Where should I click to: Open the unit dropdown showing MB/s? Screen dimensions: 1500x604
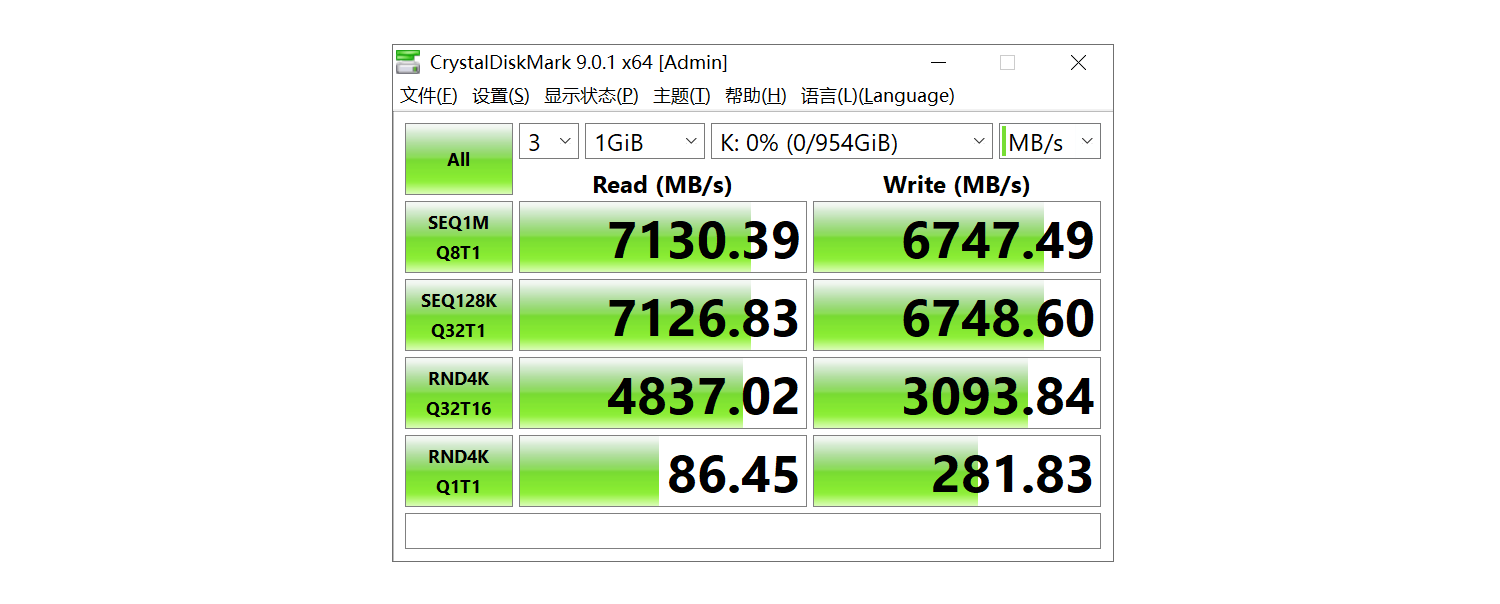coord(1050,142)
